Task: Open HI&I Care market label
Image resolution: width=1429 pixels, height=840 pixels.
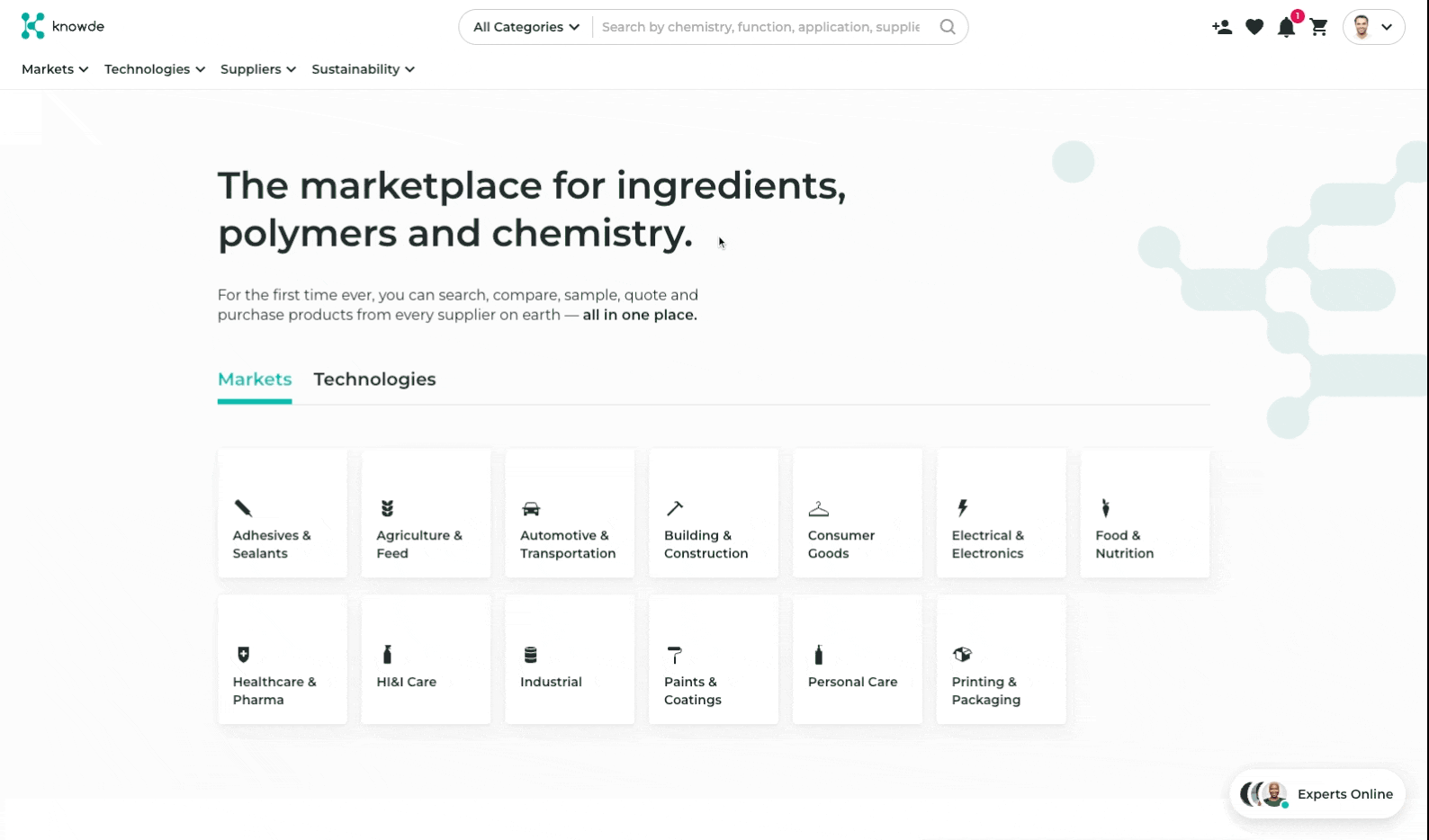Action: click(407, 682)
